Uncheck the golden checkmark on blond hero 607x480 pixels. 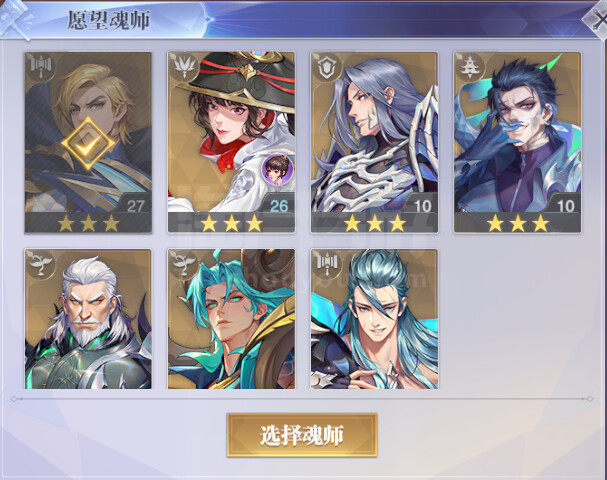tap(88, 144)
